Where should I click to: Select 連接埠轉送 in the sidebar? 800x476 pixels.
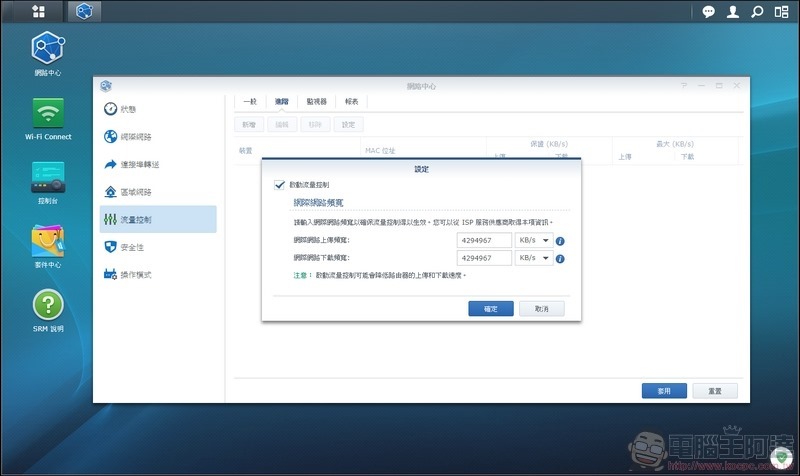pos(158,164)
